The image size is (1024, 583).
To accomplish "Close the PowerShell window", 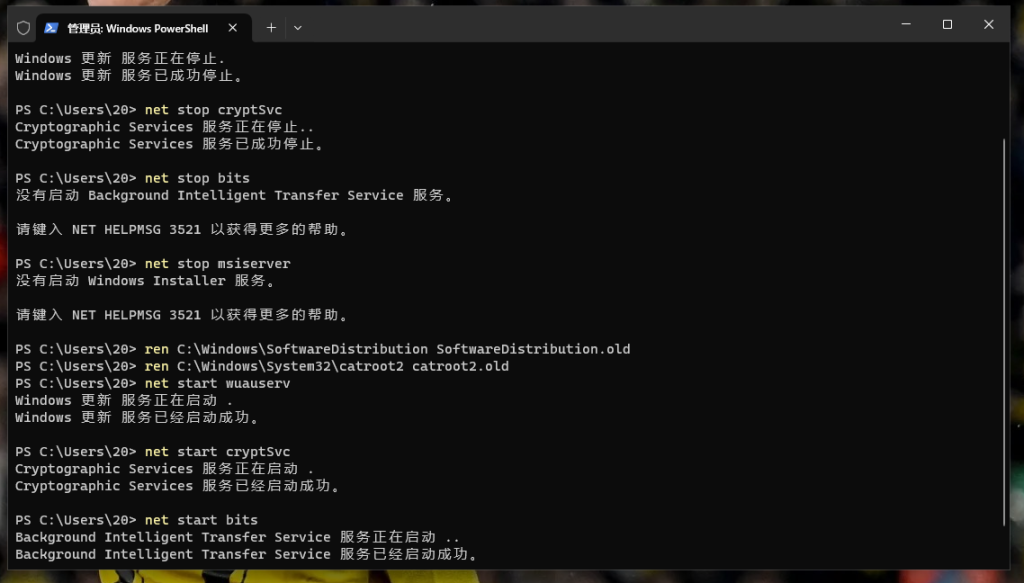I will [x=989, y=25].
